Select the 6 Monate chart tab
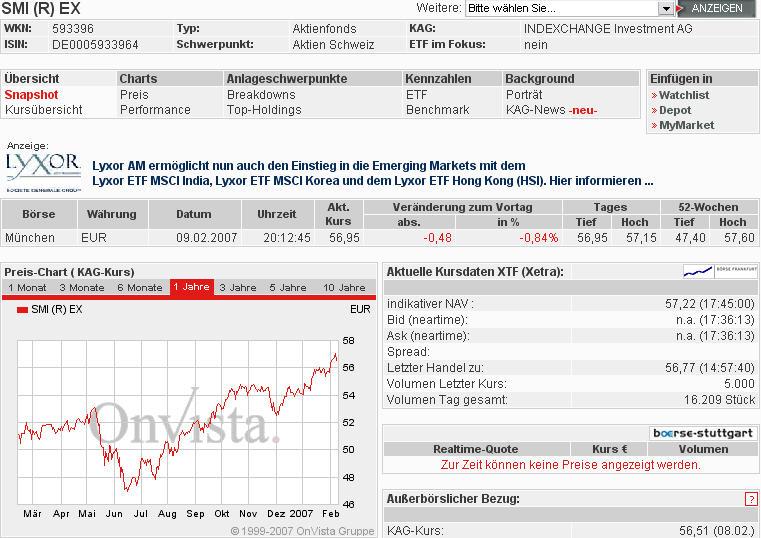The height and width of the screenshot is (538, 761). [140, 287]
